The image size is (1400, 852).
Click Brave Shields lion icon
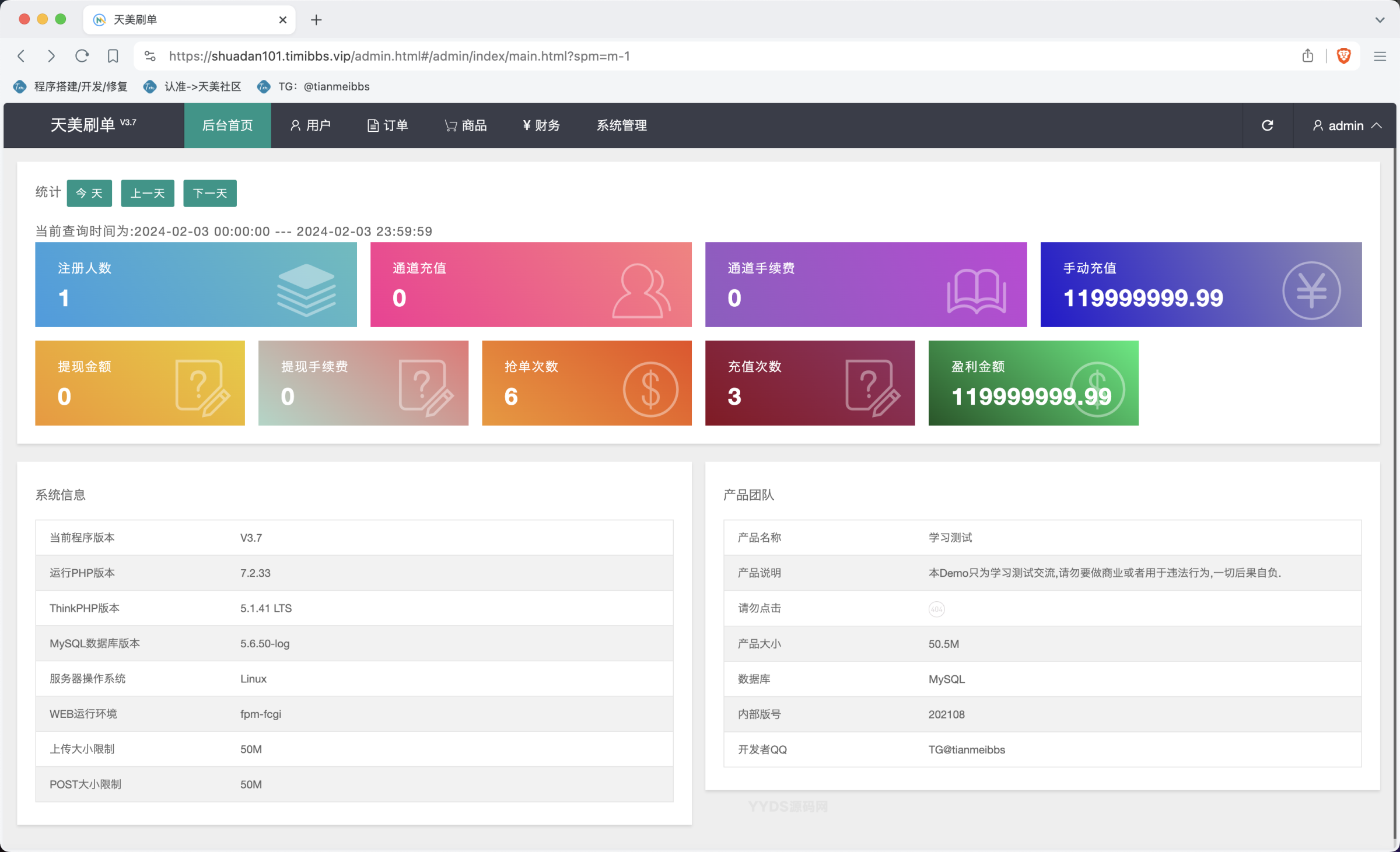pyautogui.click(x=1343, y=56)
